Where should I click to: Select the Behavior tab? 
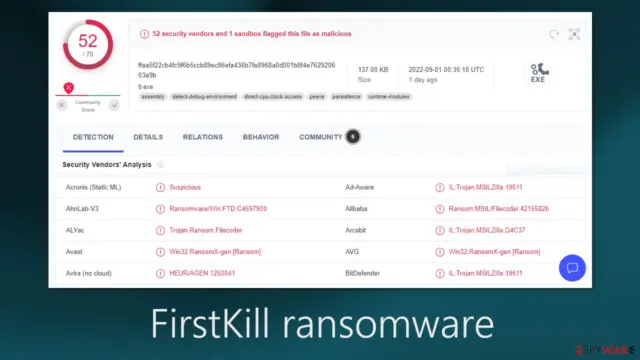tap(261, 137)
